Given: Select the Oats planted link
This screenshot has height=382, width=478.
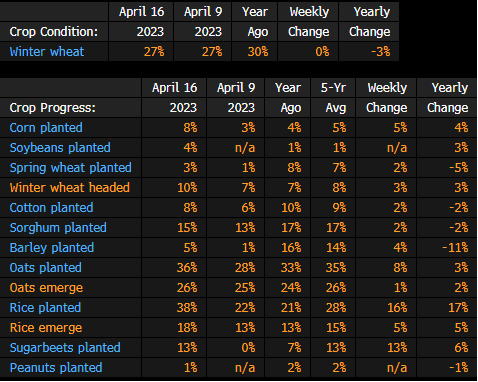Looking at the screenshot, I should 45,268.
